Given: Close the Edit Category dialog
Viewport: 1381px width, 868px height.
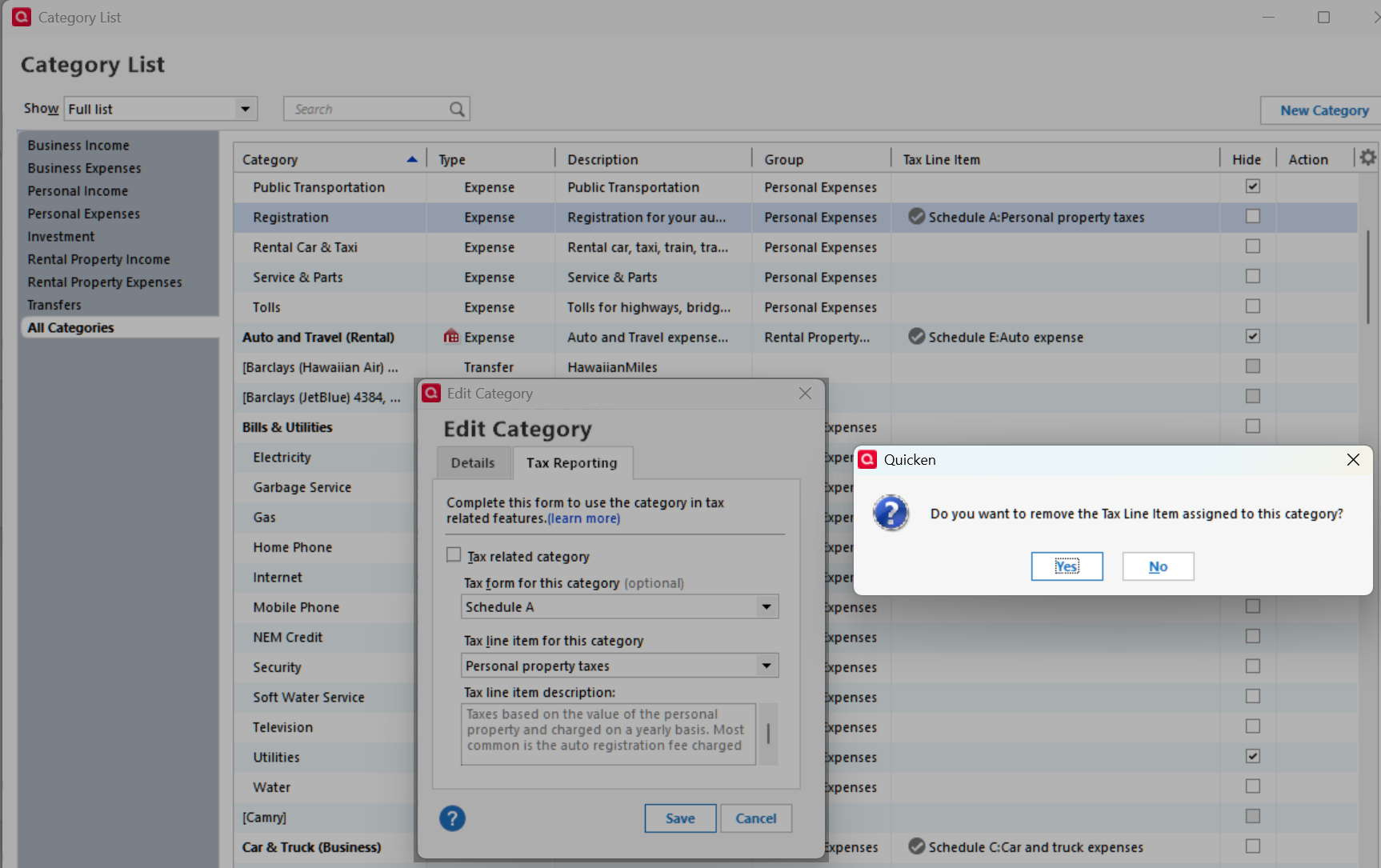Looking at the screenshot, I should [x=805, y=393].
